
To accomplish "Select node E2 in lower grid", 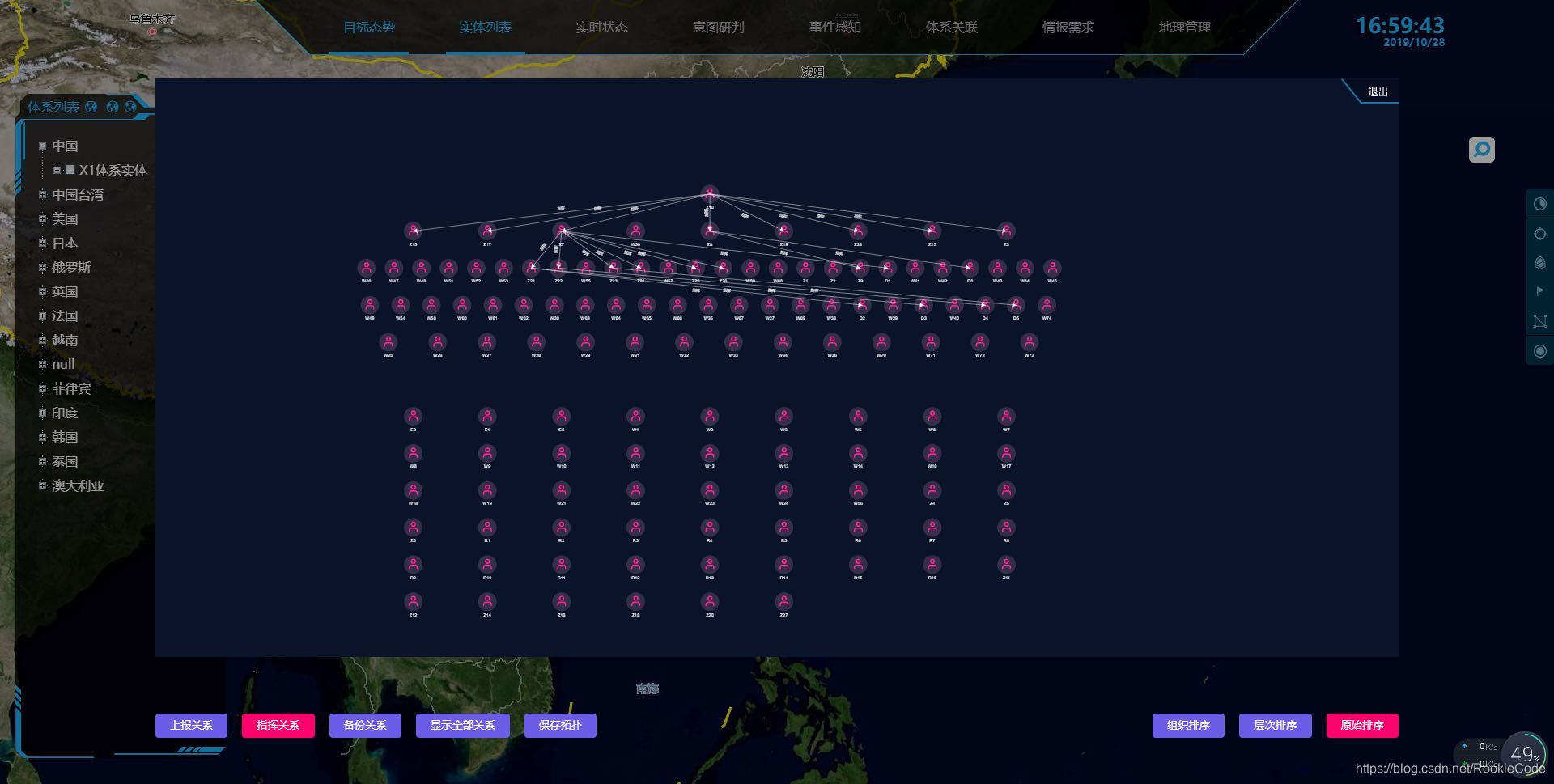I will (x=413, y=417).
